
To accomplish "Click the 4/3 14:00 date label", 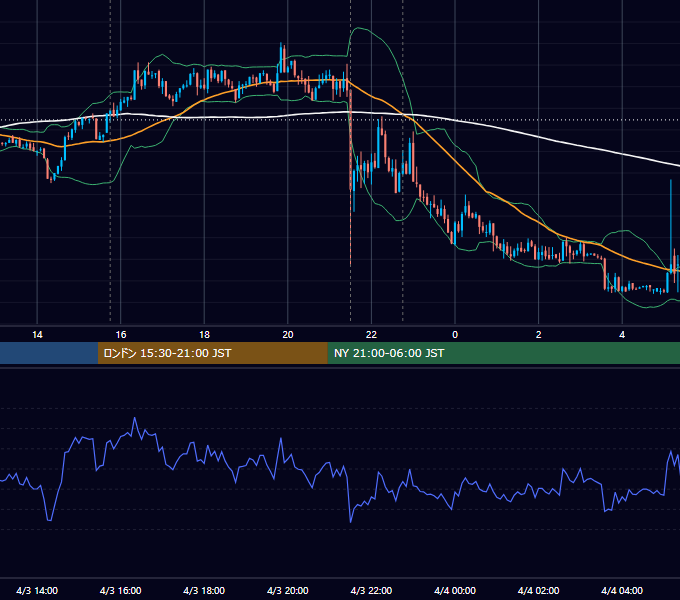I will click(37, 590).
